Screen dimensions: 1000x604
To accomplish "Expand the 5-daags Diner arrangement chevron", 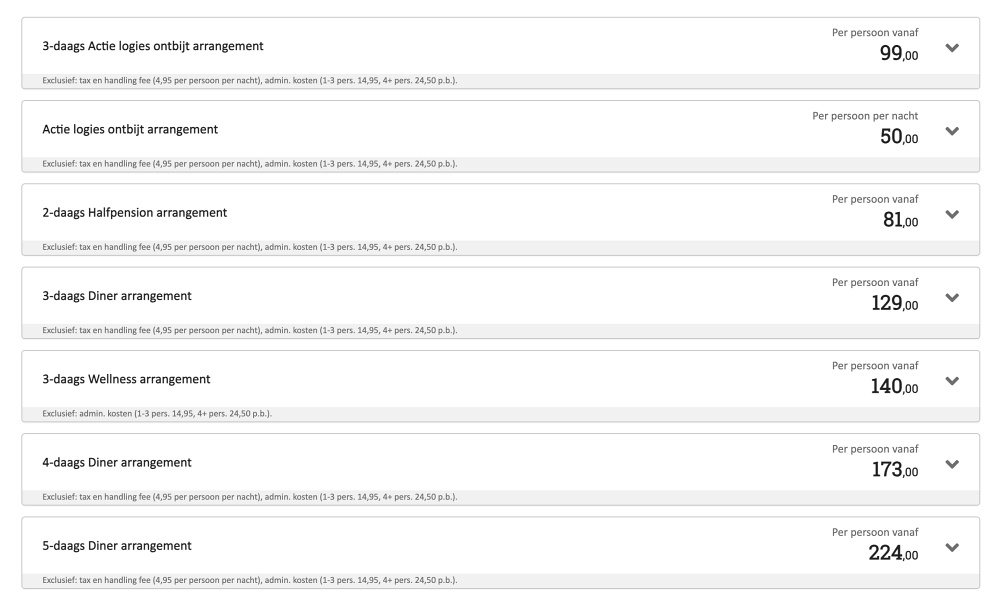I will click(952, 548).
